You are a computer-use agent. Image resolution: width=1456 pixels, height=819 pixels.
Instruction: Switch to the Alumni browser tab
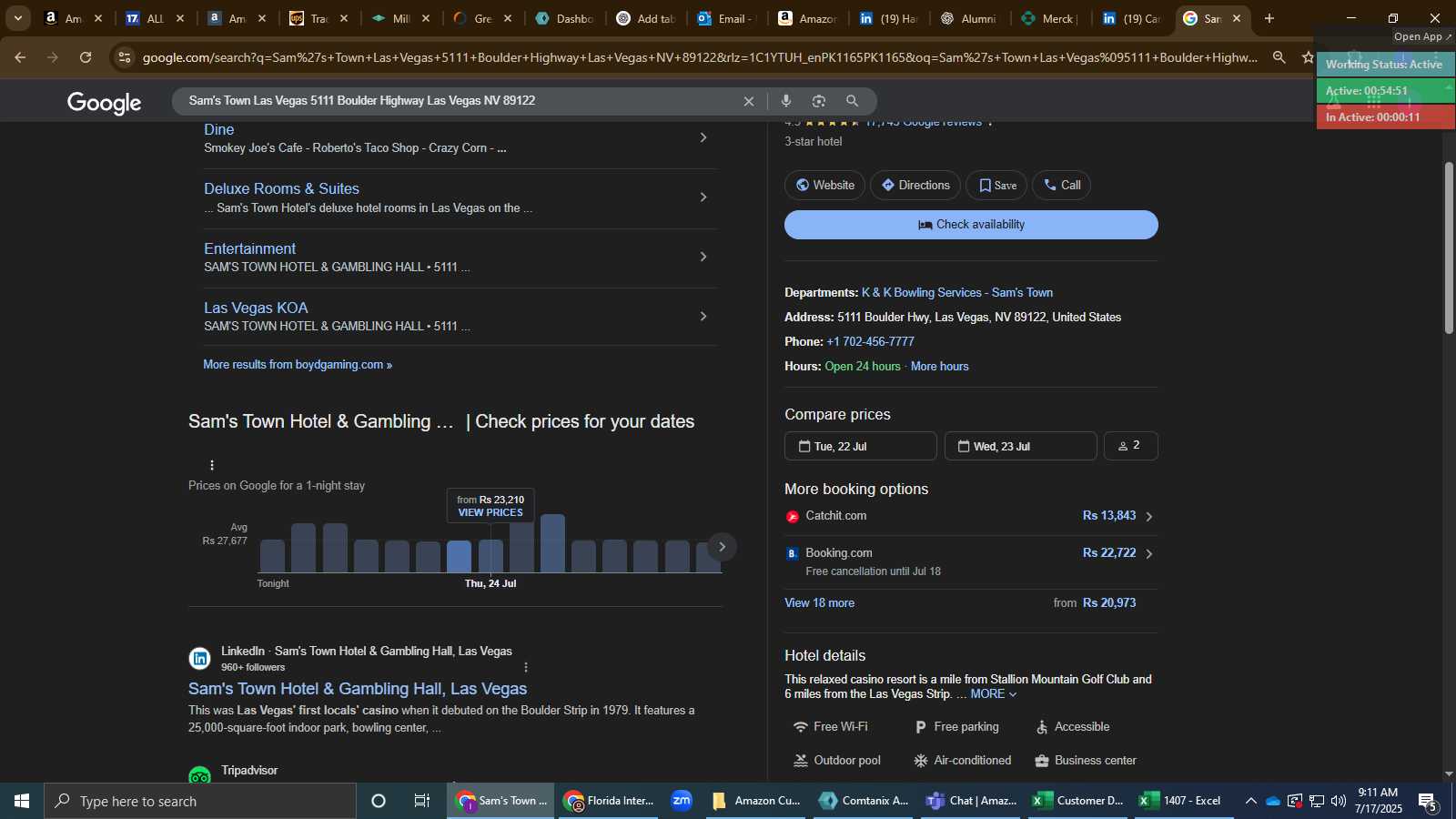coord(969,18)
